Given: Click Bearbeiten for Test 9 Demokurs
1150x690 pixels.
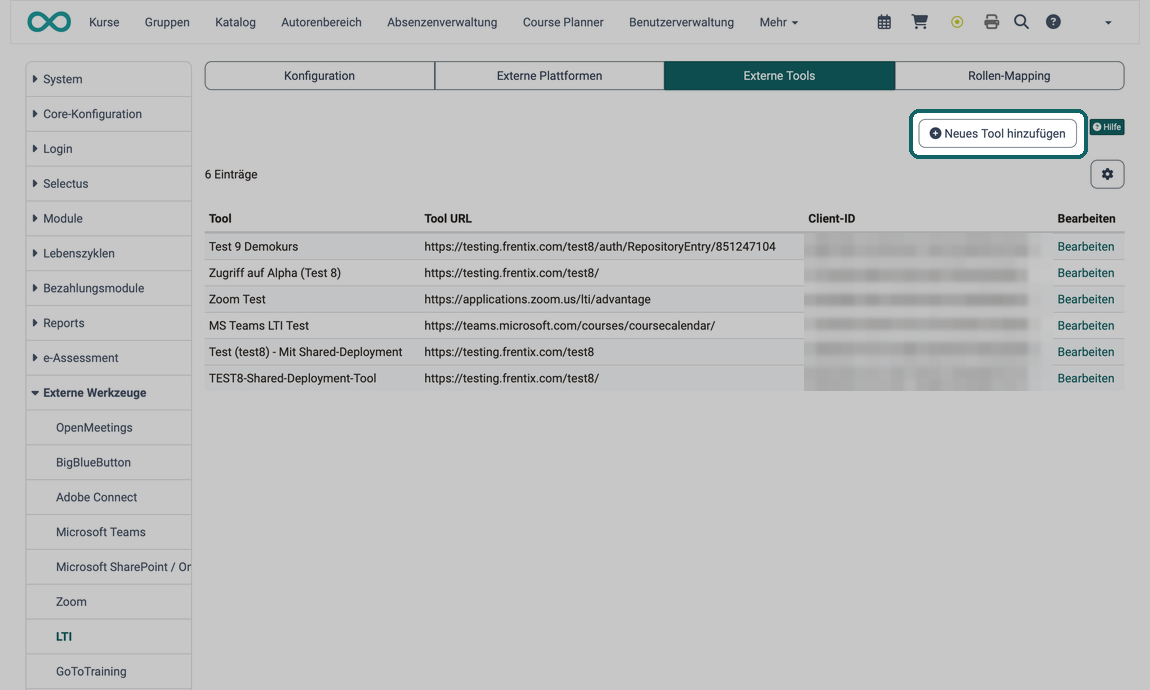Looking at the screenshot, I should click(x=1085, y=246).
